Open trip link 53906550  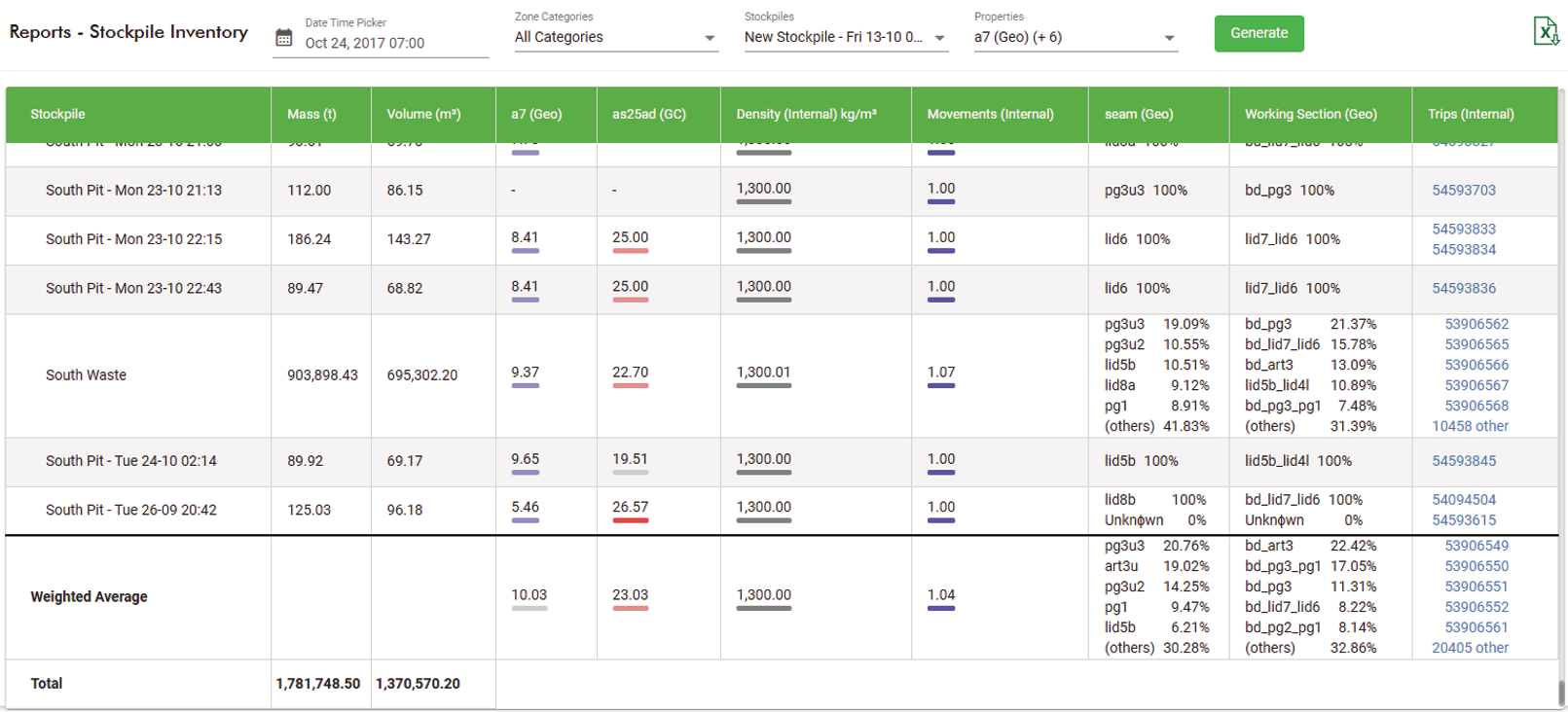pyautogui.click(x=1477, y=566)
